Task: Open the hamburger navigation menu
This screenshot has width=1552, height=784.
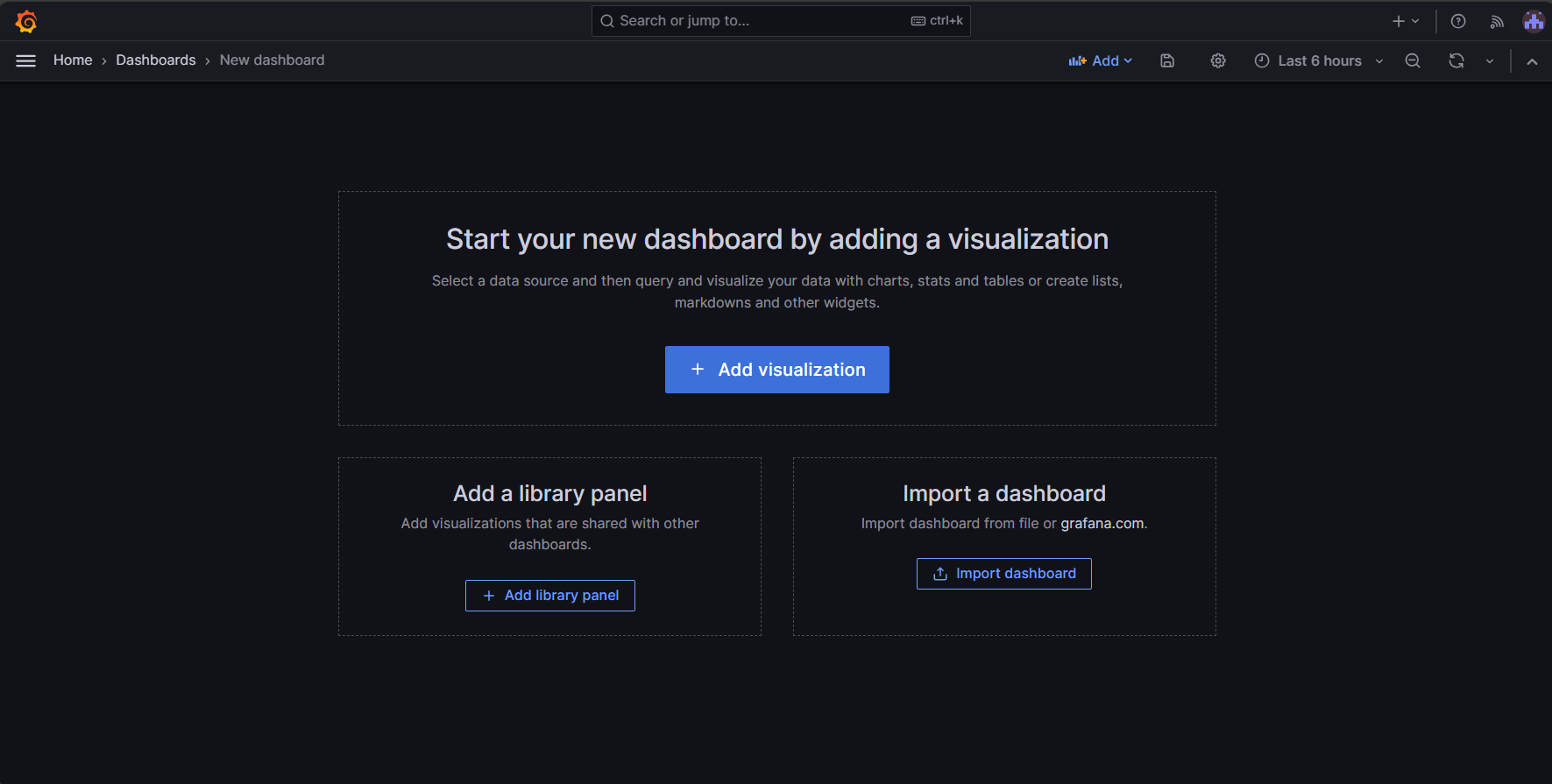Action: [26, 60]
